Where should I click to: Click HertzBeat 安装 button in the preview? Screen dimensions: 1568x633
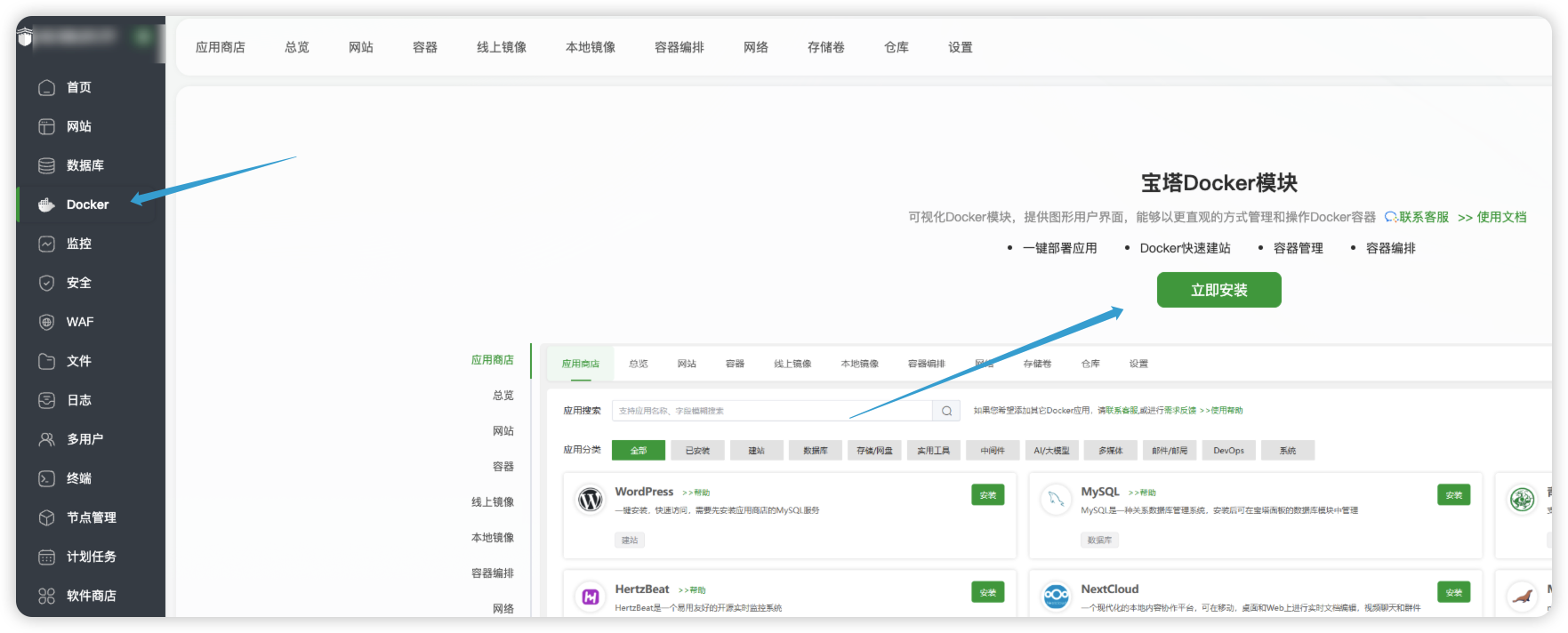coord(987,592)
